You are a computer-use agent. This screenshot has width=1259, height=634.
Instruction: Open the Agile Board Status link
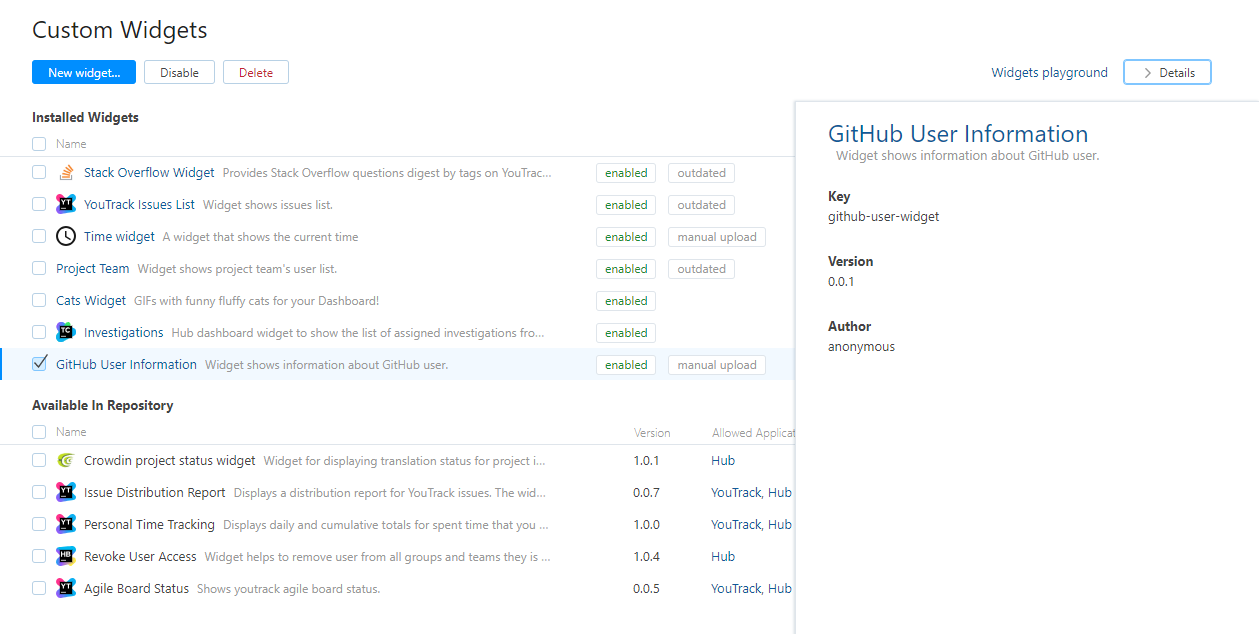pos(136,589)
